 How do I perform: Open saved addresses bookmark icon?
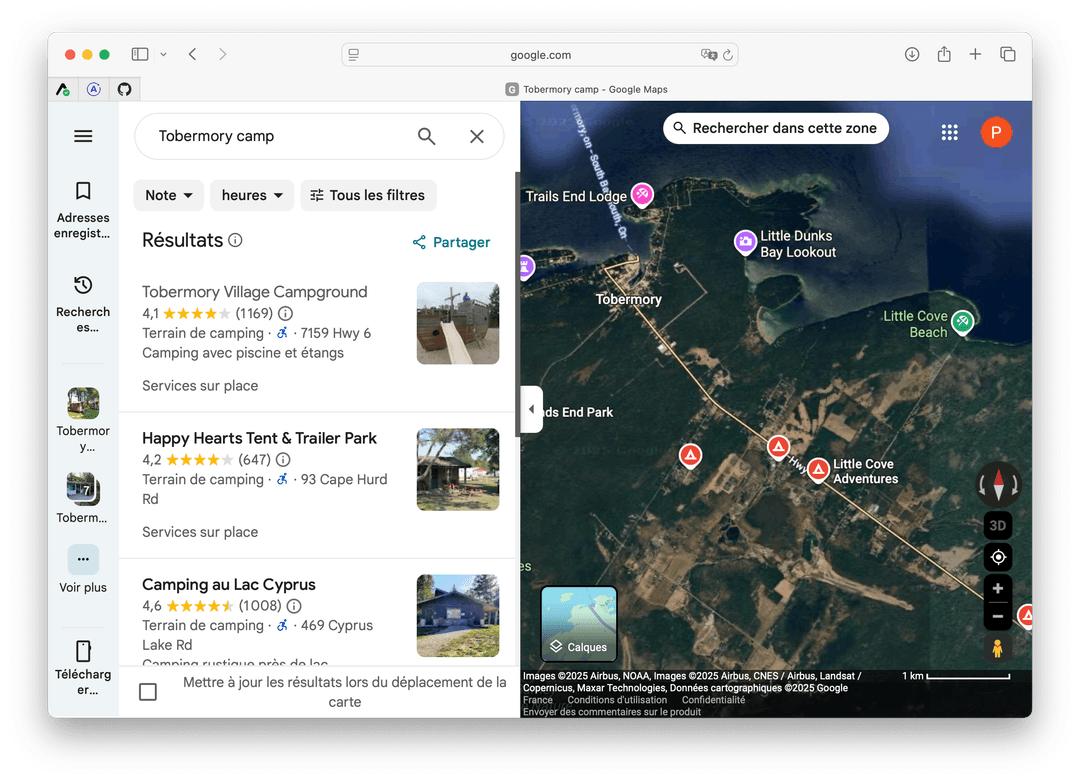coord(83,191)
